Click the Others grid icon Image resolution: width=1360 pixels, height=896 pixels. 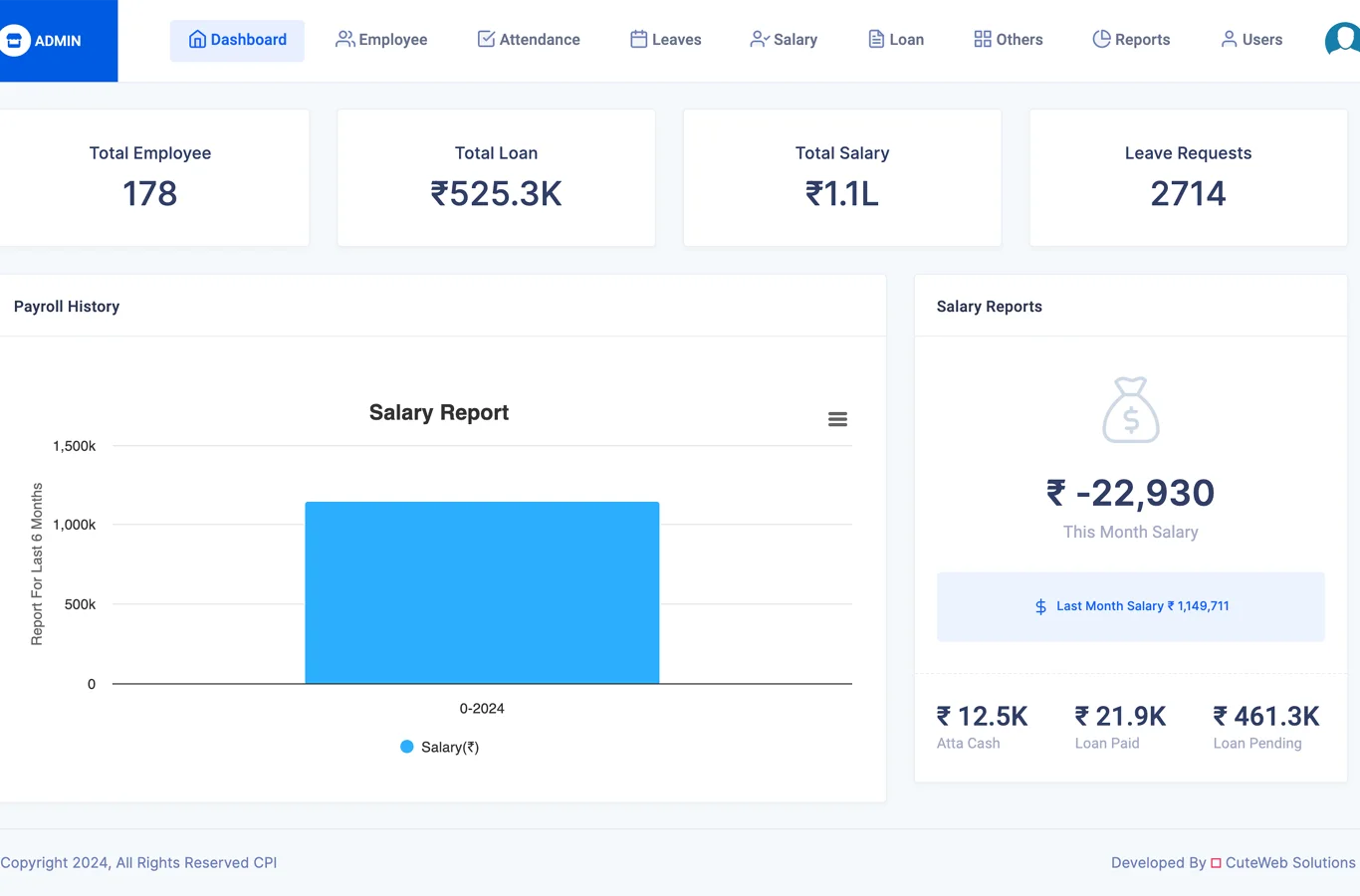pos(983,40)
